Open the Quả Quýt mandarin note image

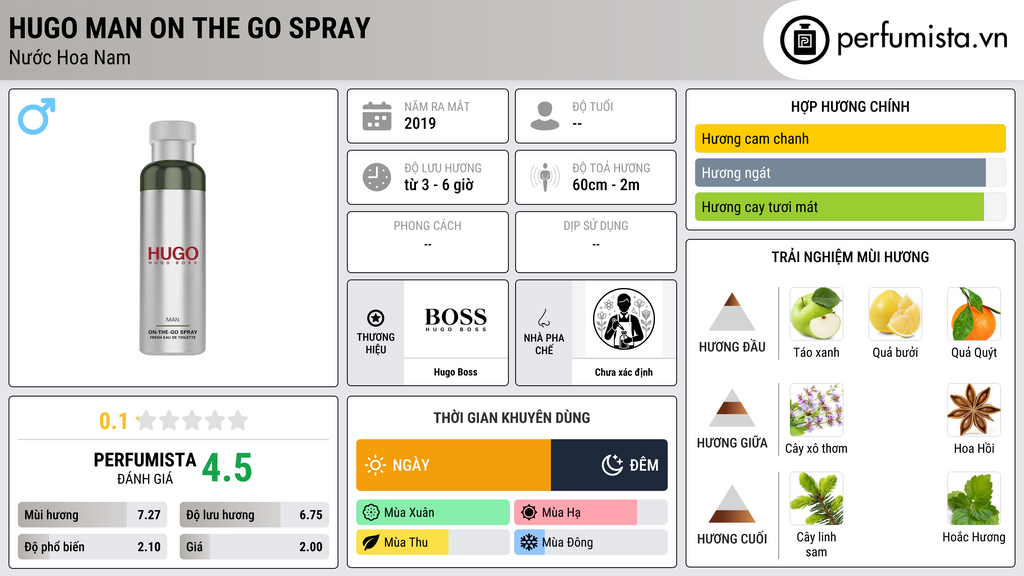[974, 313]
